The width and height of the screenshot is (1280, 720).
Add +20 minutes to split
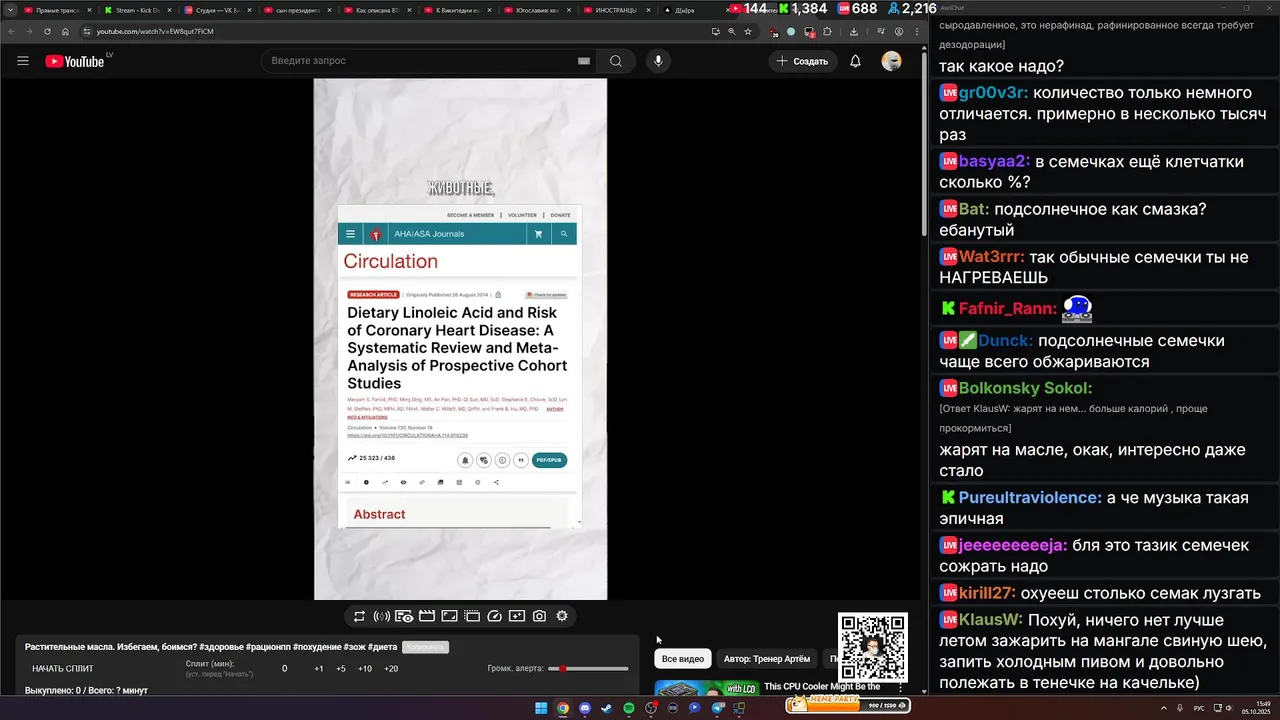tap(391, 668)
